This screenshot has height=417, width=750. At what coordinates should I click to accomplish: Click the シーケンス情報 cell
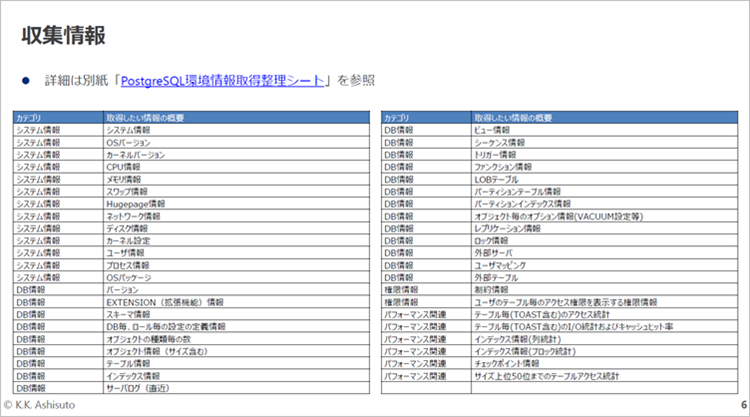coord(605,143)
